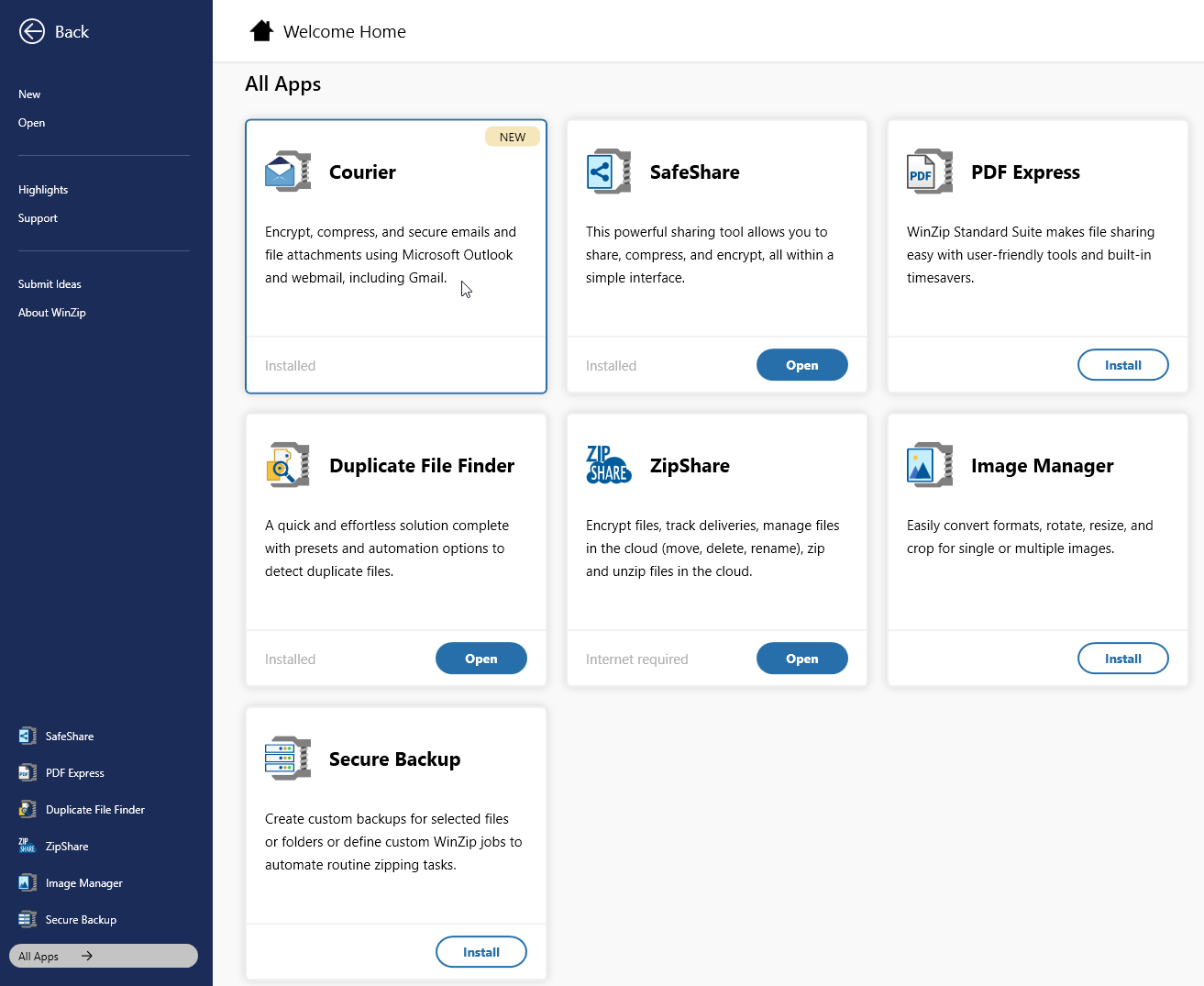The image size is (1204, 986).
Task: Click Image Manager icon in the sidebar
Action: [28, 882]
